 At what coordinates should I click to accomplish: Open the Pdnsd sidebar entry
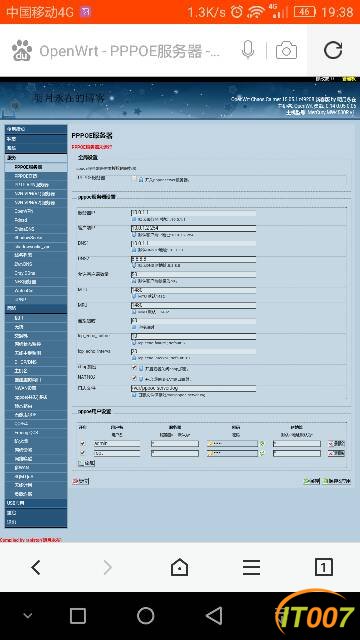click(36, 220)
